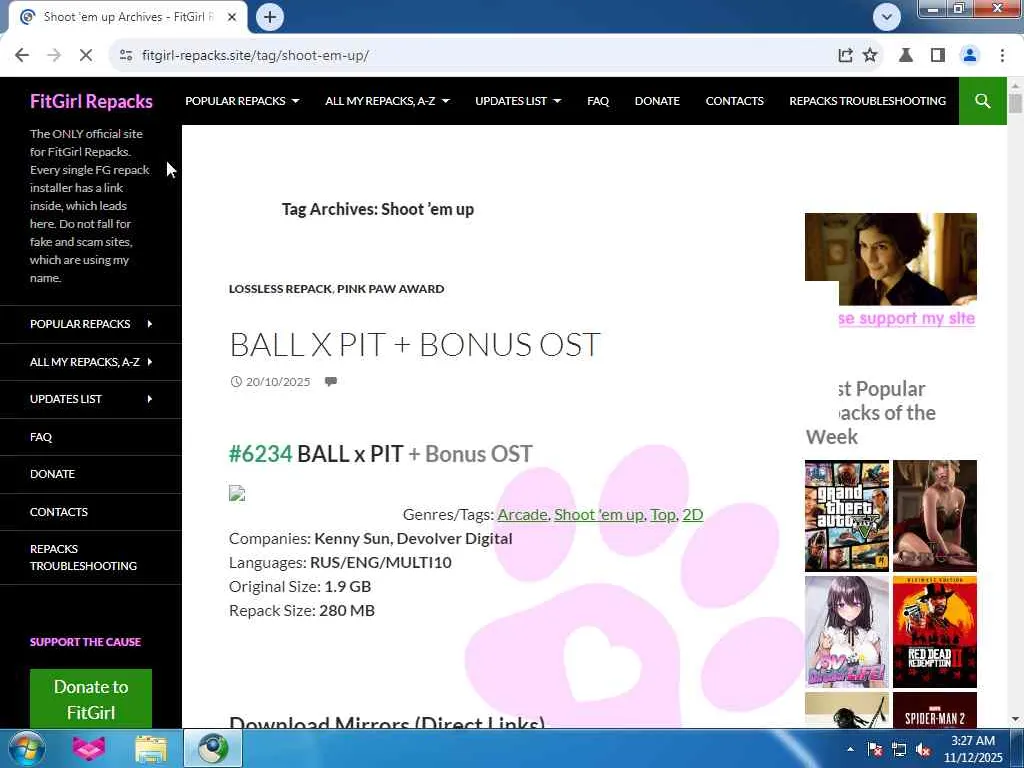Image resolution: width=1024 pixels, height=768 pixels.
Task: Open the tab search dropdown chevron
Action: [886, 17]
